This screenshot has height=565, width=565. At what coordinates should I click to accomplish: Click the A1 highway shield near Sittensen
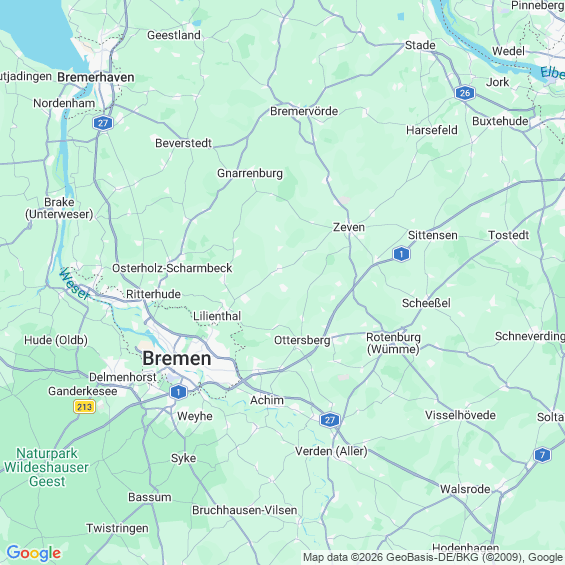[x=401, y=254]
